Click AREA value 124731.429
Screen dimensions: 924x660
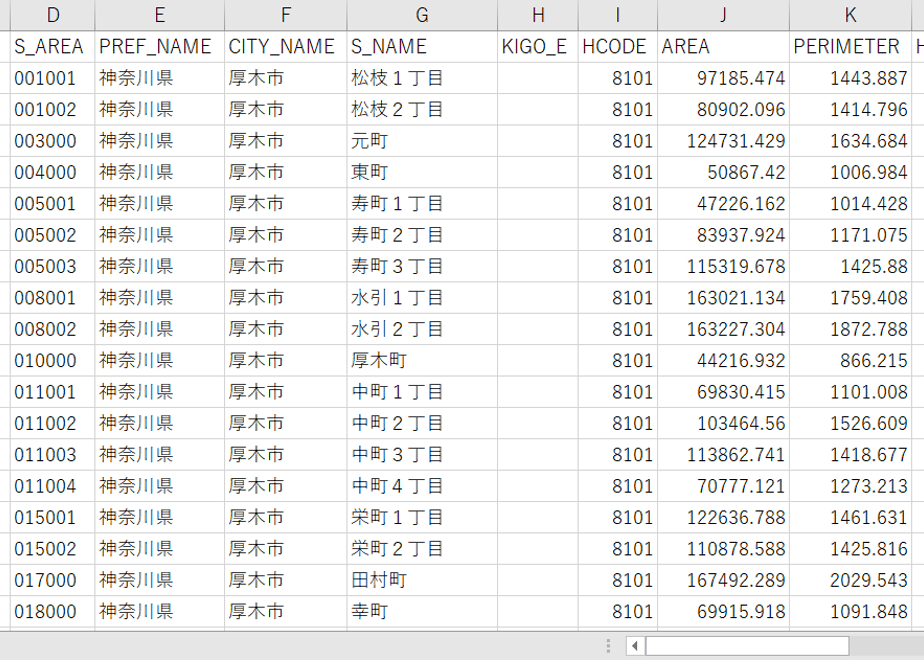pos(723,141)
